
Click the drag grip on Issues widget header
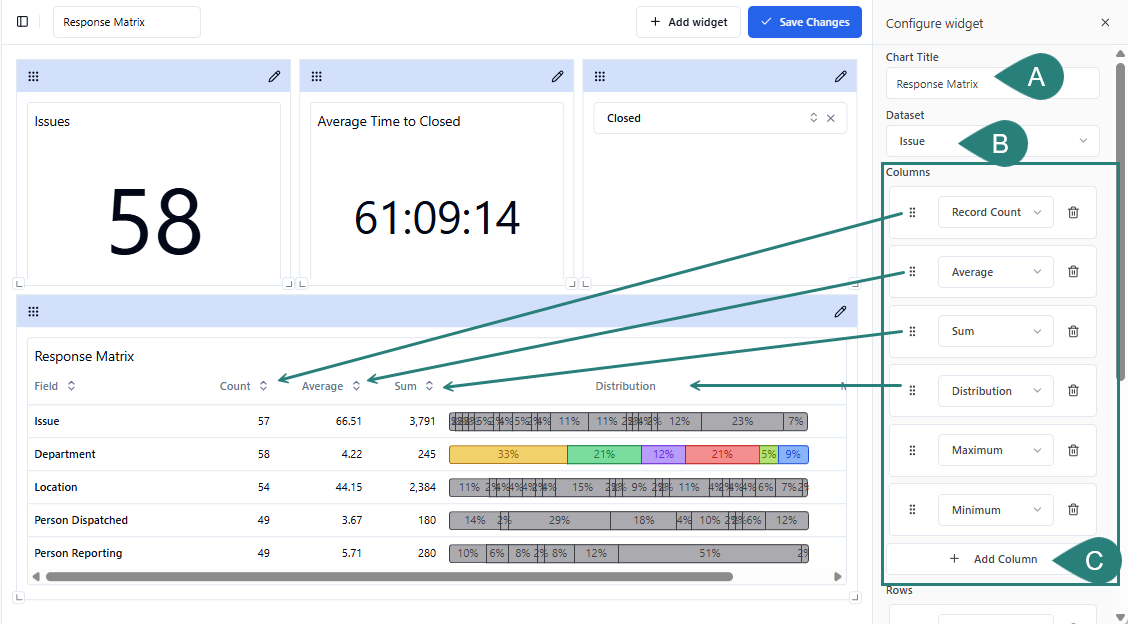click(33, 77)
